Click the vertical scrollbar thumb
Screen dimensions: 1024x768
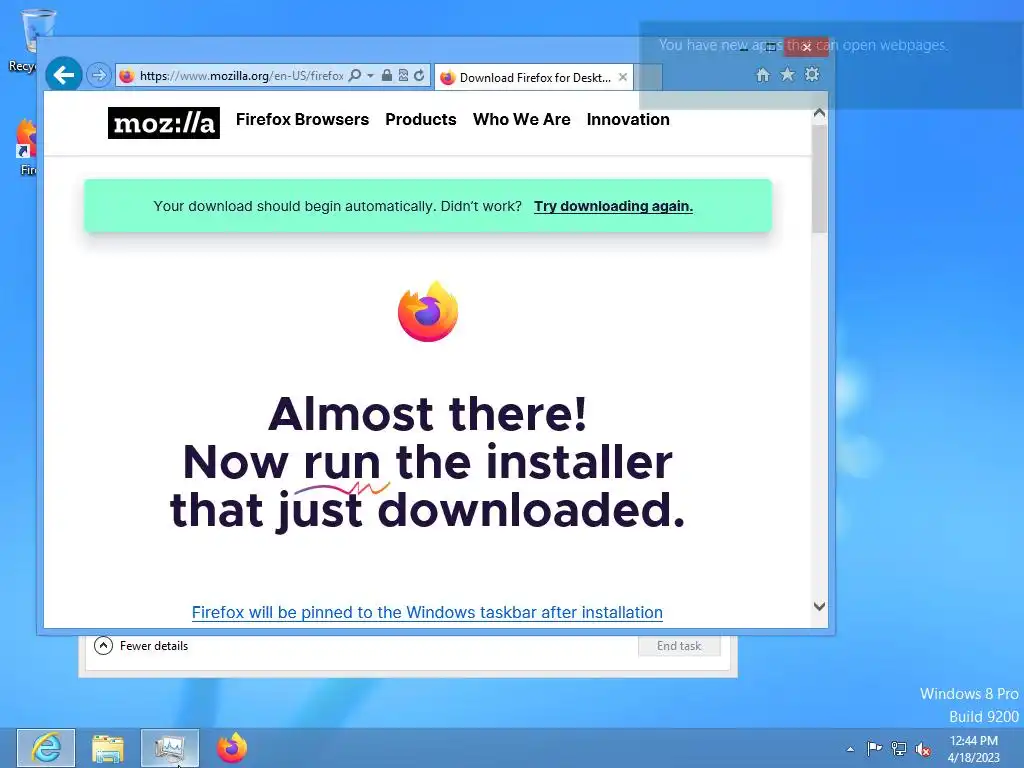pos(820,178)
